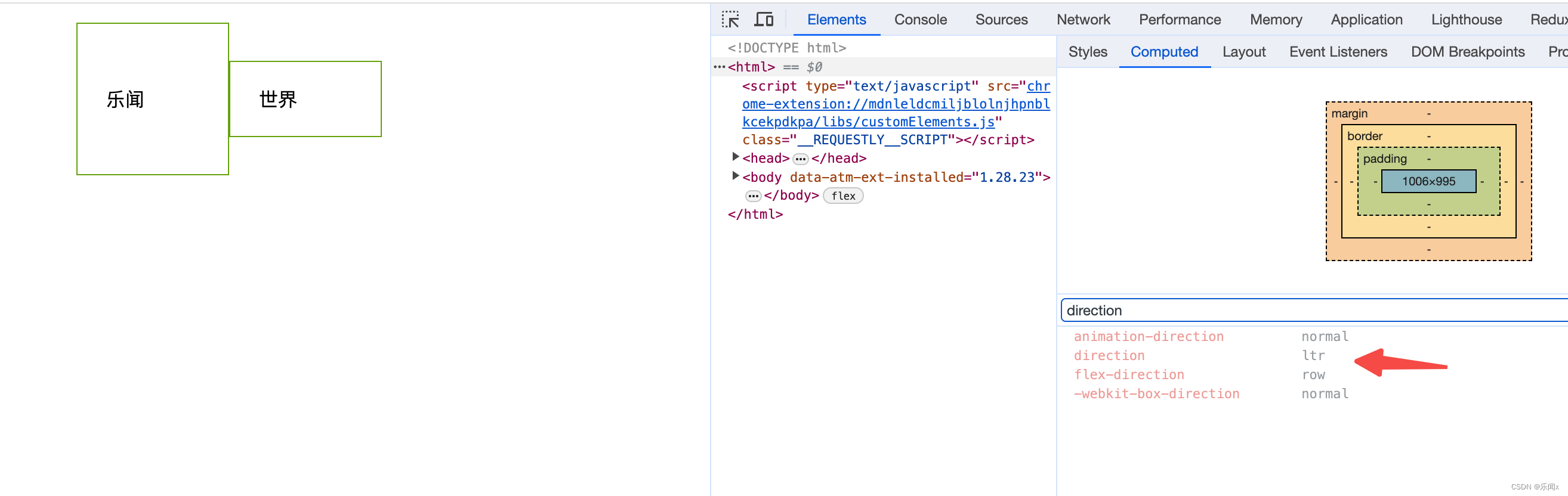Open the Elements tab
The image size is (1568, 496).
[836, 20]
